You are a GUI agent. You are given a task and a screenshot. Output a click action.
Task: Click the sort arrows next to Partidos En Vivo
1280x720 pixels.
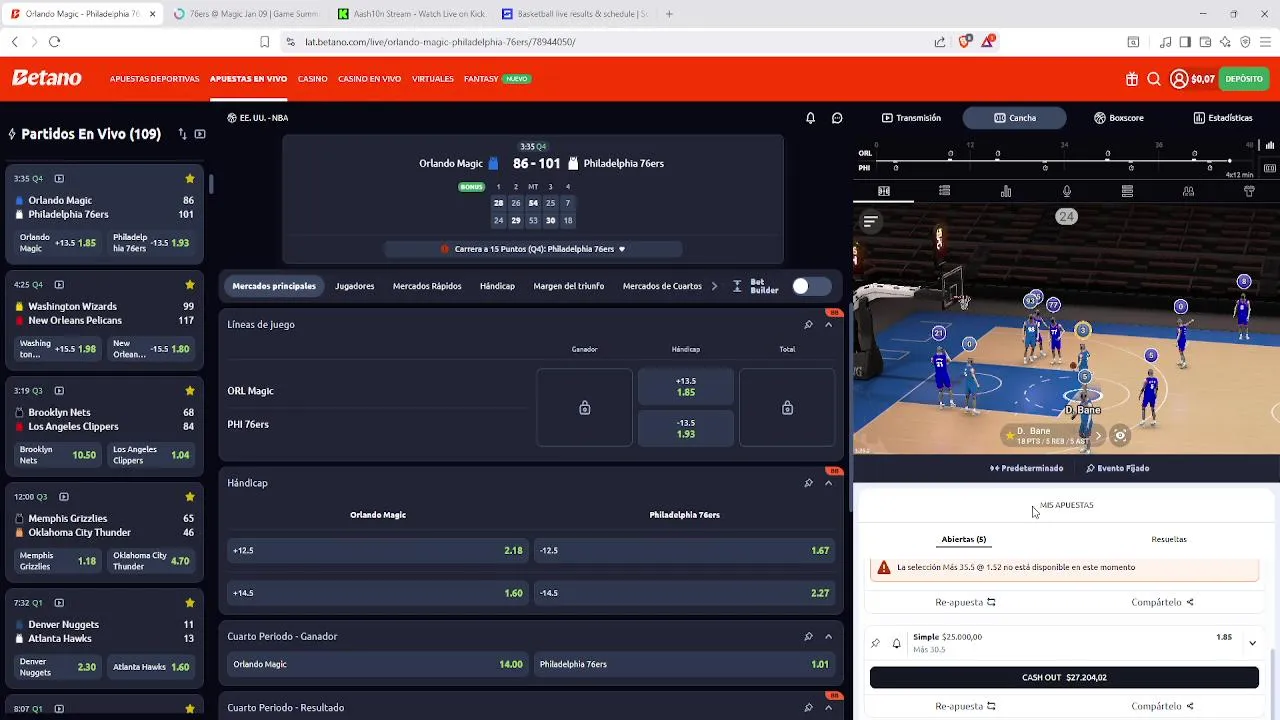tap(182, 134)
